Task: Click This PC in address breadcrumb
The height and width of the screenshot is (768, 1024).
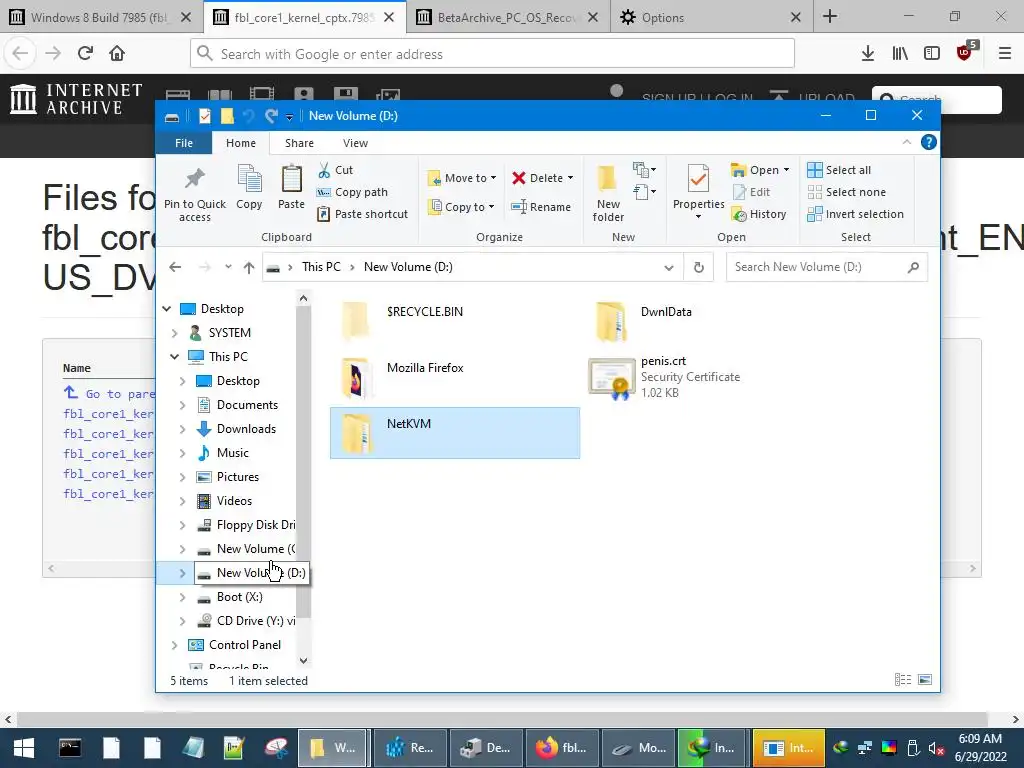Action: pyautogui.click(x=321, y=267)
